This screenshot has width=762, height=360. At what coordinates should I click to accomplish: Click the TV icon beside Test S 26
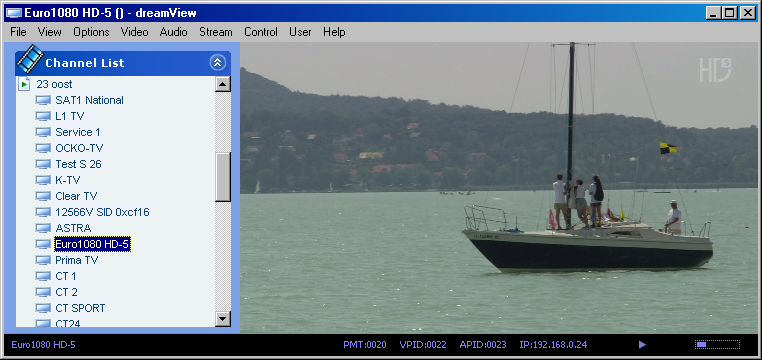pyautogui.click(x=43, y=165)
